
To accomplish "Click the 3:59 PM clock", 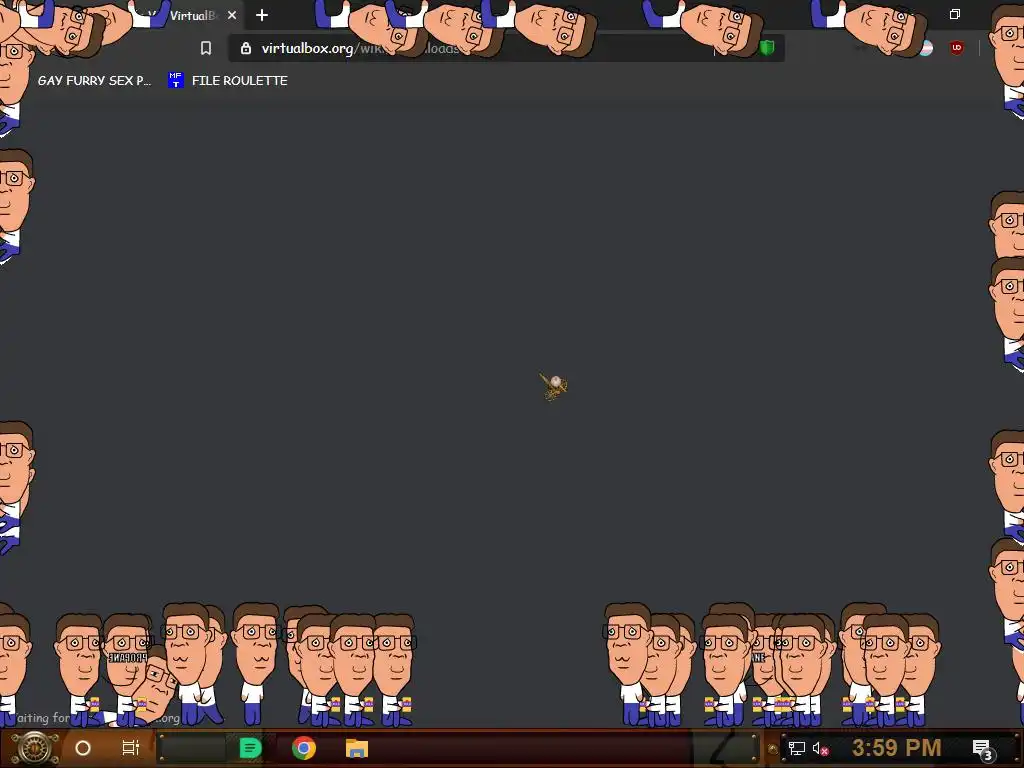I will (x=897, y=748).
